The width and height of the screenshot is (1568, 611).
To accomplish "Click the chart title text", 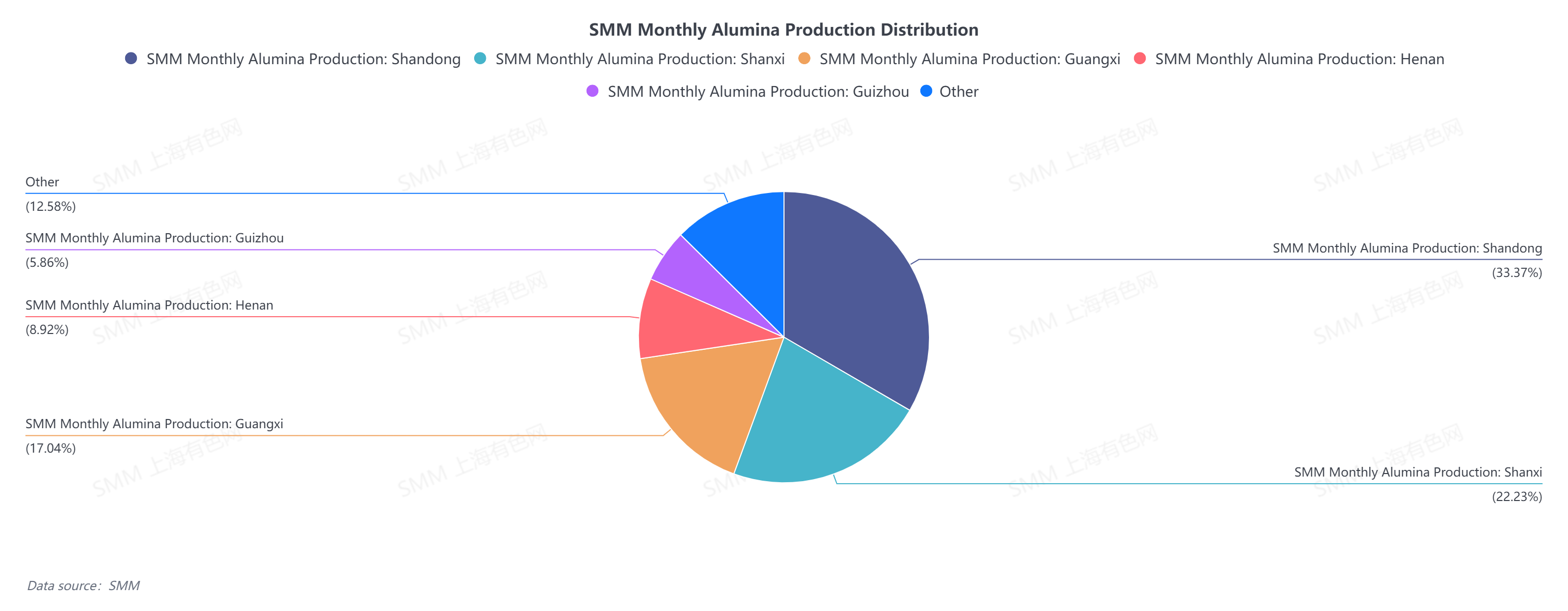I will tap(783, 30).
